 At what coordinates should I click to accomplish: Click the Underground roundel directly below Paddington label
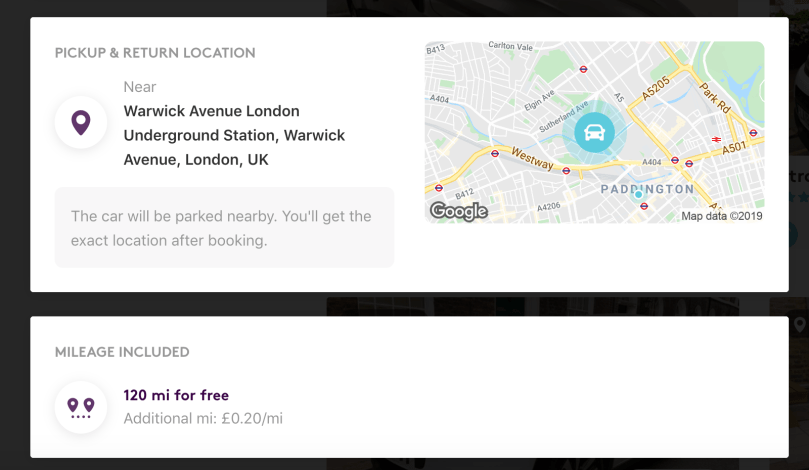(644, 206)
